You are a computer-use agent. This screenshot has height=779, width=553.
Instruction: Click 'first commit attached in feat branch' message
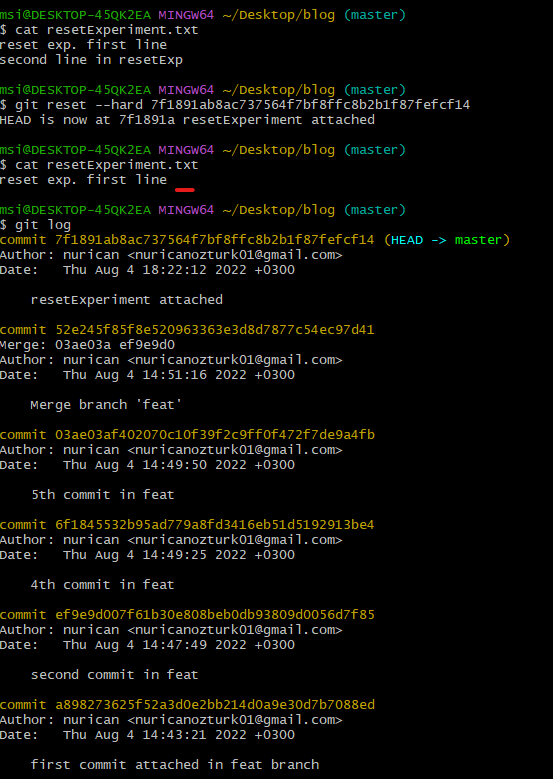tap(175, 765)
